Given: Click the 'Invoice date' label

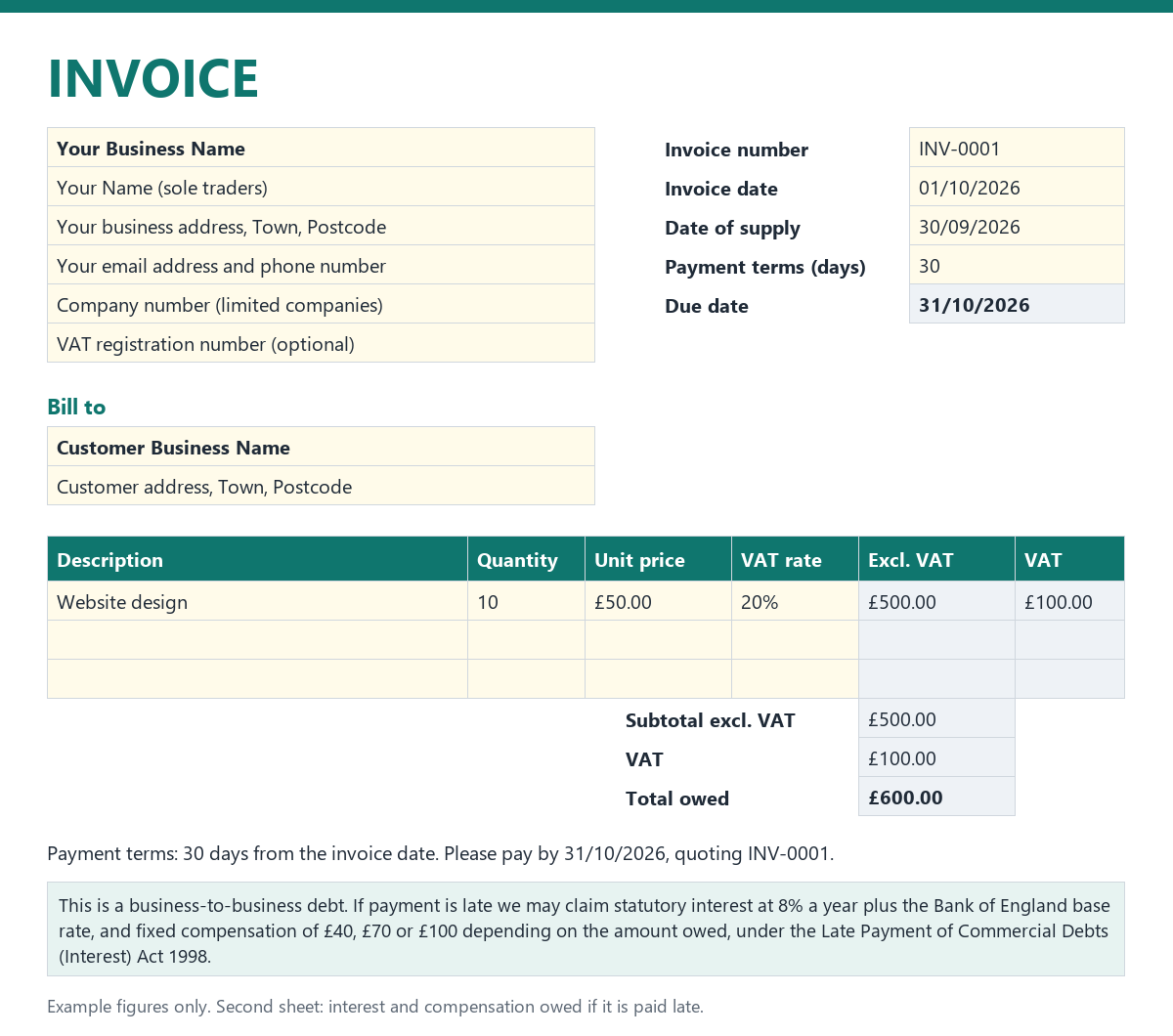Looking at the screenshot, I should (x=721, y=189).
